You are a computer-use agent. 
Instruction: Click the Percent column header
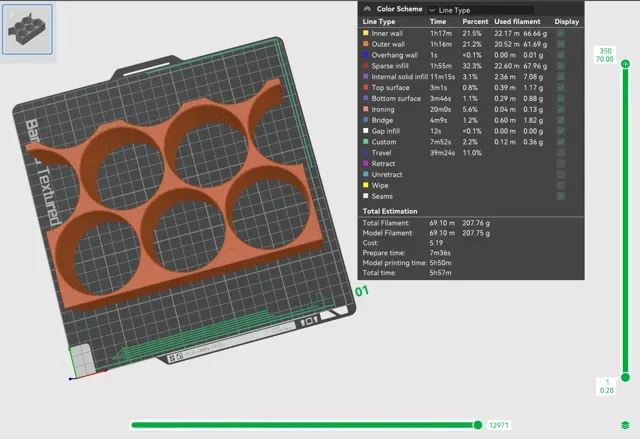(x=475, y=22)
